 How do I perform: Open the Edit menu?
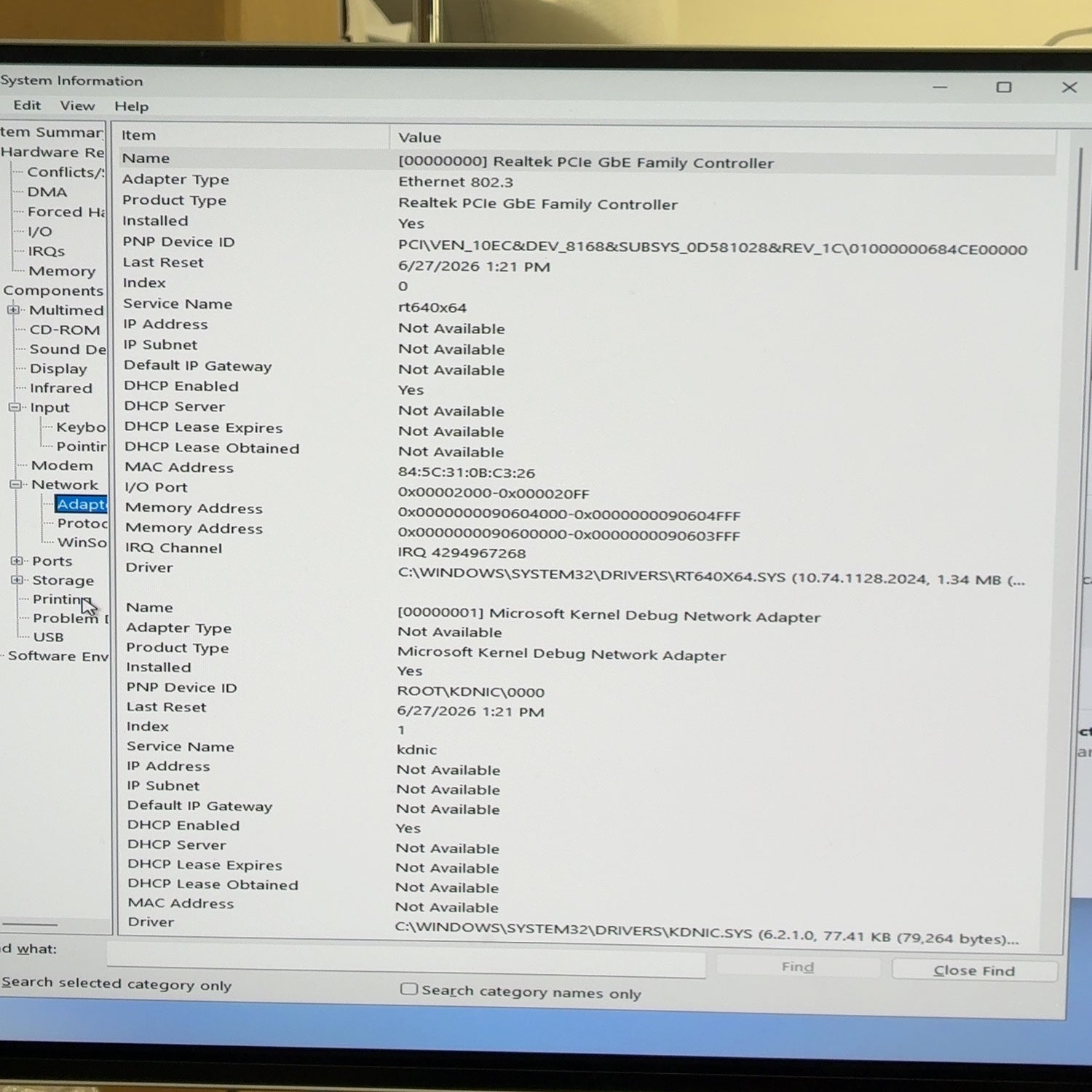pos(27,105)
